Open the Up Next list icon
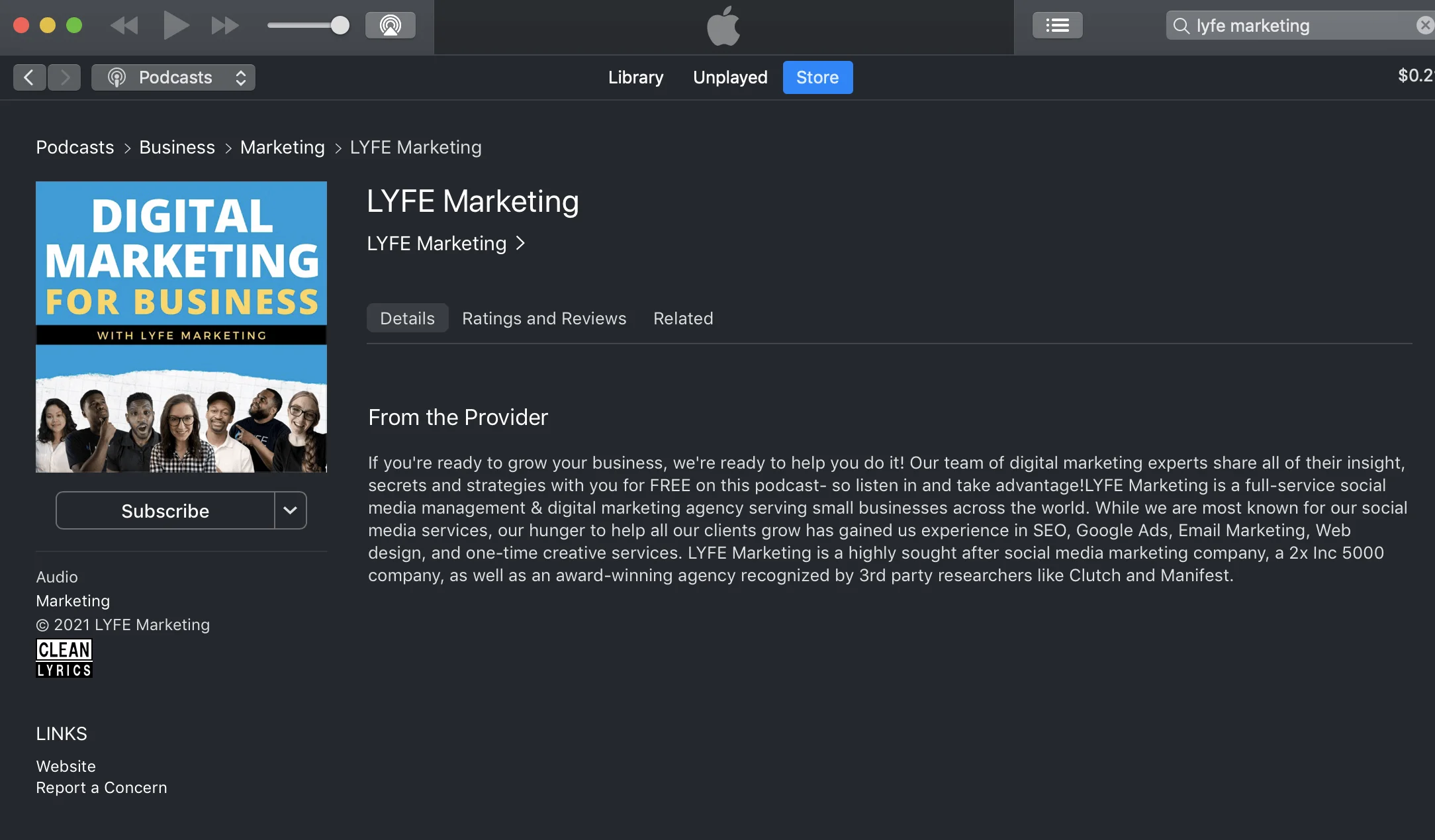Screen dimensions: 1435x840 pos(1057,25)
